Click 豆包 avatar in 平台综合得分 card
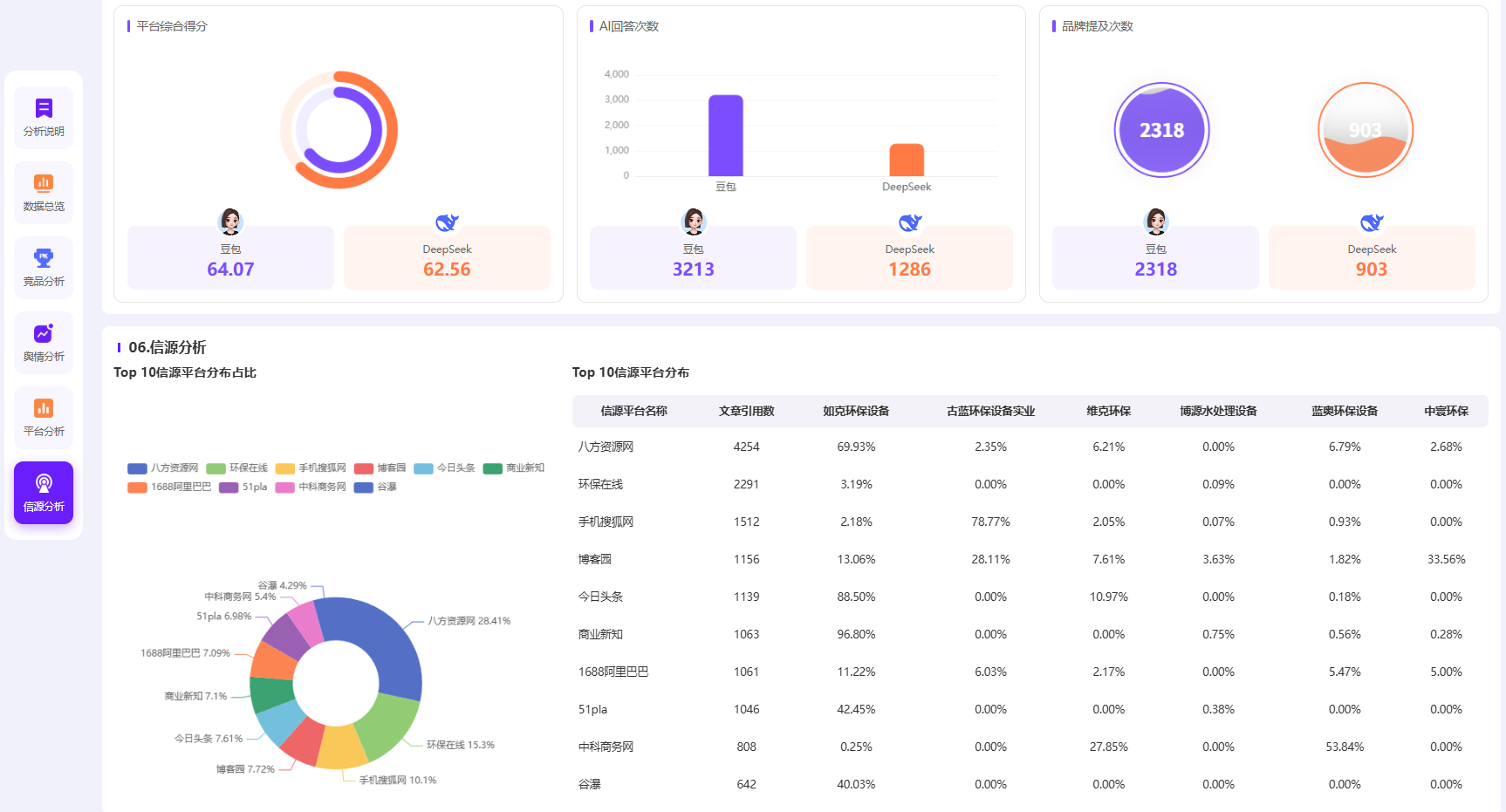 (x=230, y=222)
